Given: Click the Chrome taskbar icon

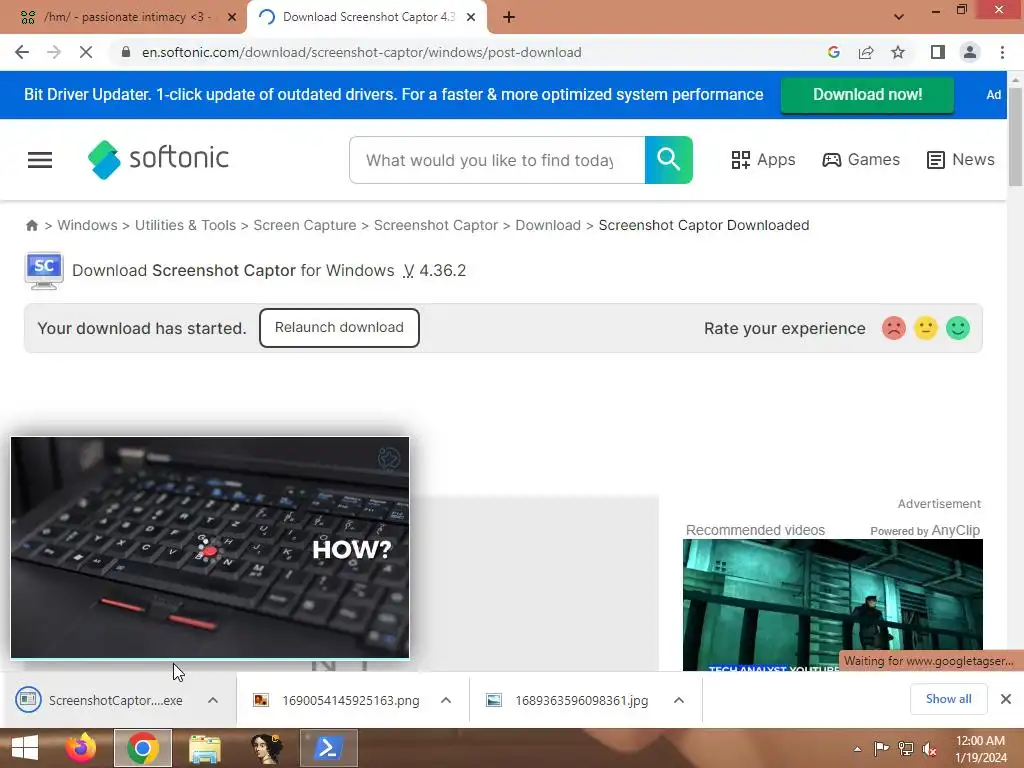Looking at the screenshot, I should (143, 748).
